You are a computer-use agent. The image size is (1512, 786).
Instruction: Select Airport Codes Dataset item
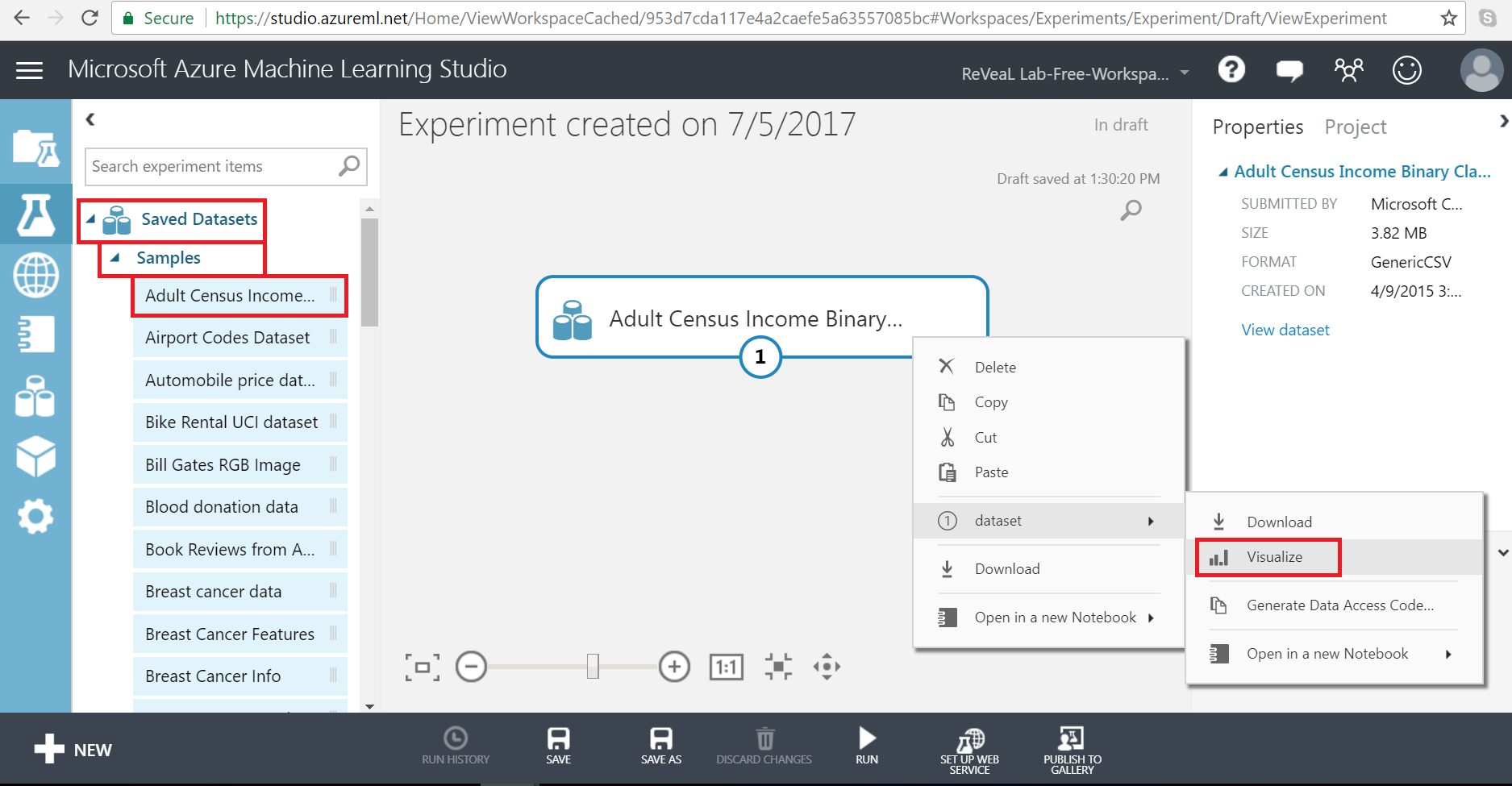(x=240, y=338)
